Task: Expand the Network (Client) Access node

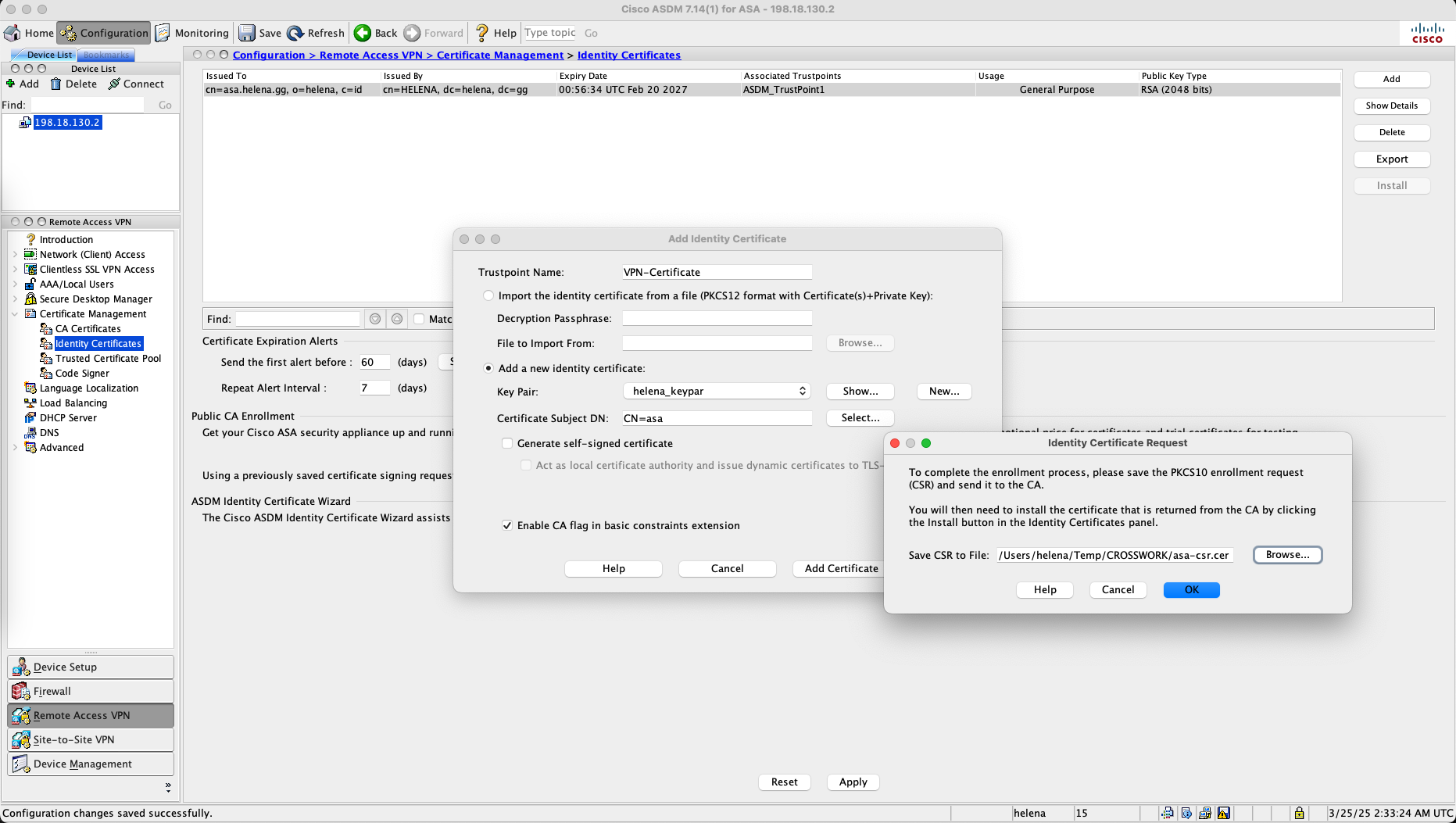Action: pos(15,255)
